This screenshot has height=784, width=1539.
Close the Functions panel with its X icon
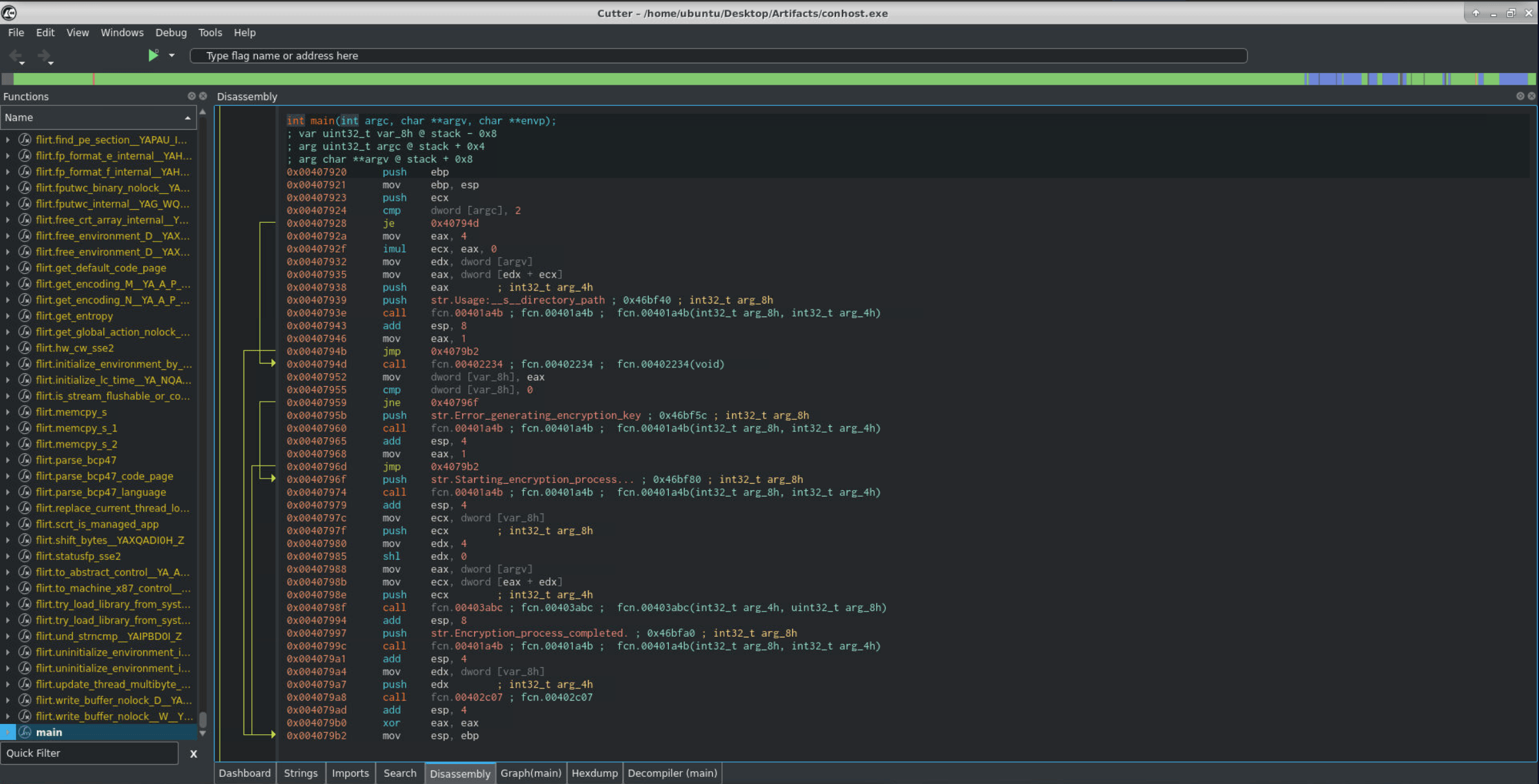203,96
